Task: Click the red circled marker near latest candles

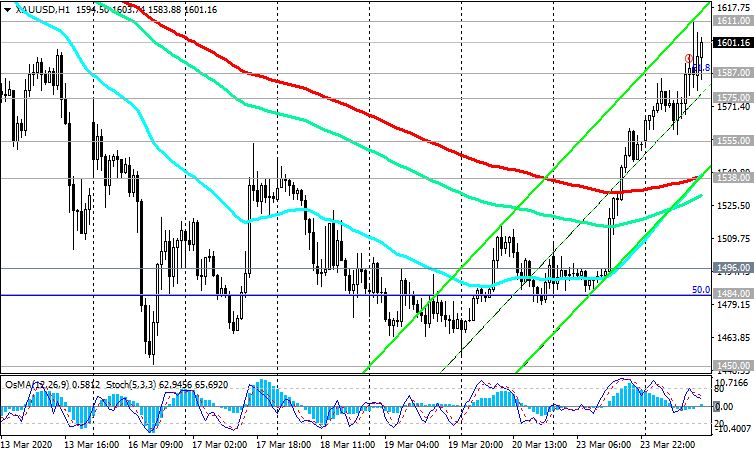Action: (689, 58)
